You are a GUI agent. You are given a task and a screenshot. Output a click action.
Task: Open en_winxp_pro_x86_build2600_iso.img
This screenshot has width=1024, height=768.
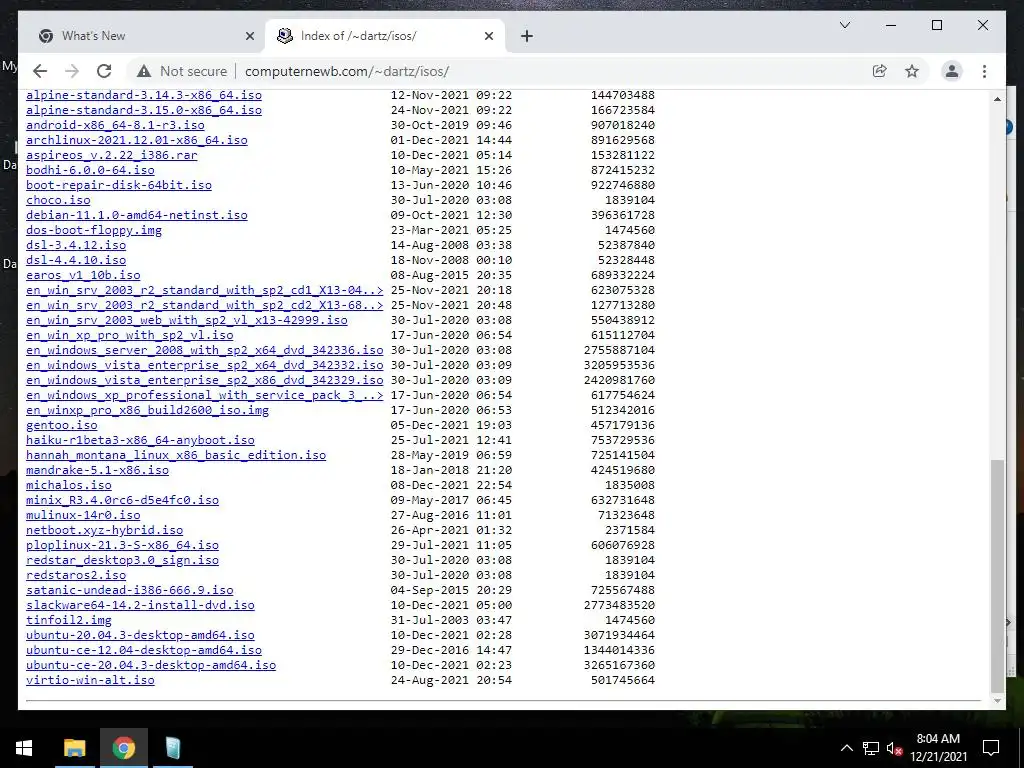pyautogui.click(x=148, y=411)
